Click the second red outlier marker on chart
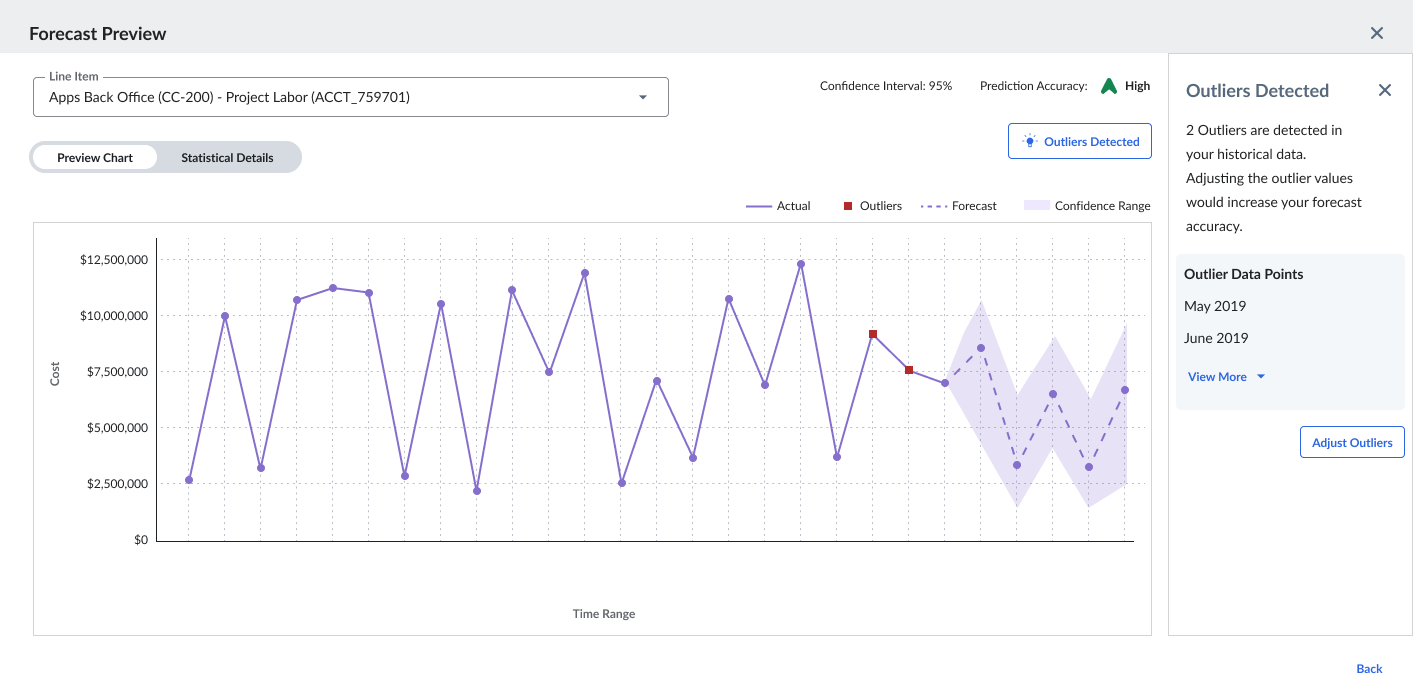This screenshot has width=1413, height=700. [x=909, y=370]
